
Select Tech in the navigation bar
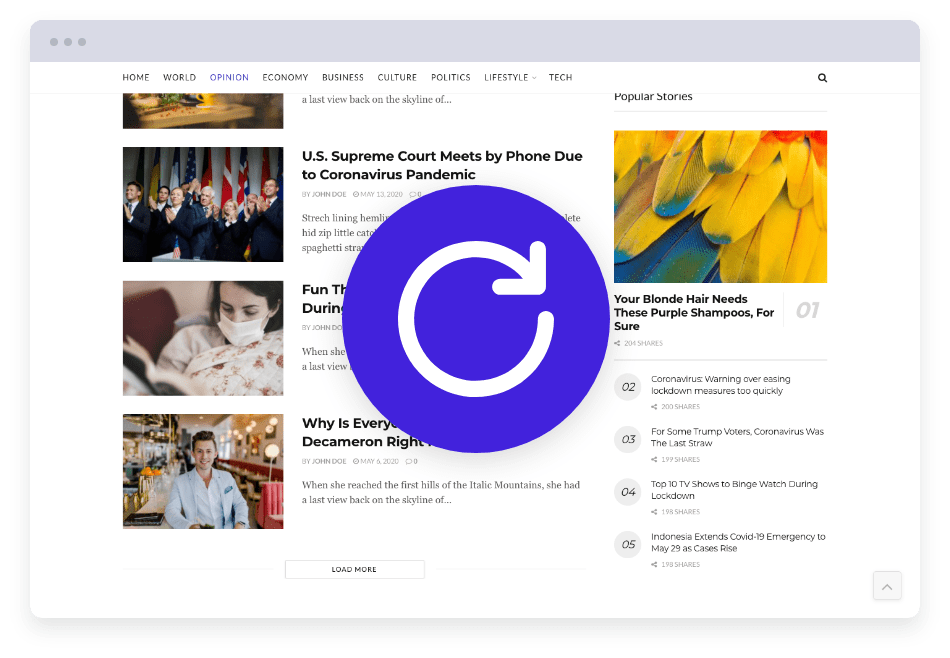coord(560,77)
